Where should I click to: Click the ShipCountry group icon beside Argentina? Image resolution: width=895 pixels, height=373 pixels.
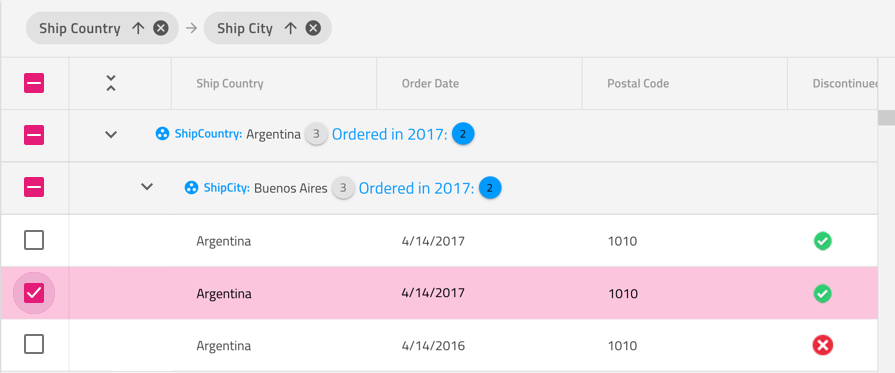click(x=163, y=134)
